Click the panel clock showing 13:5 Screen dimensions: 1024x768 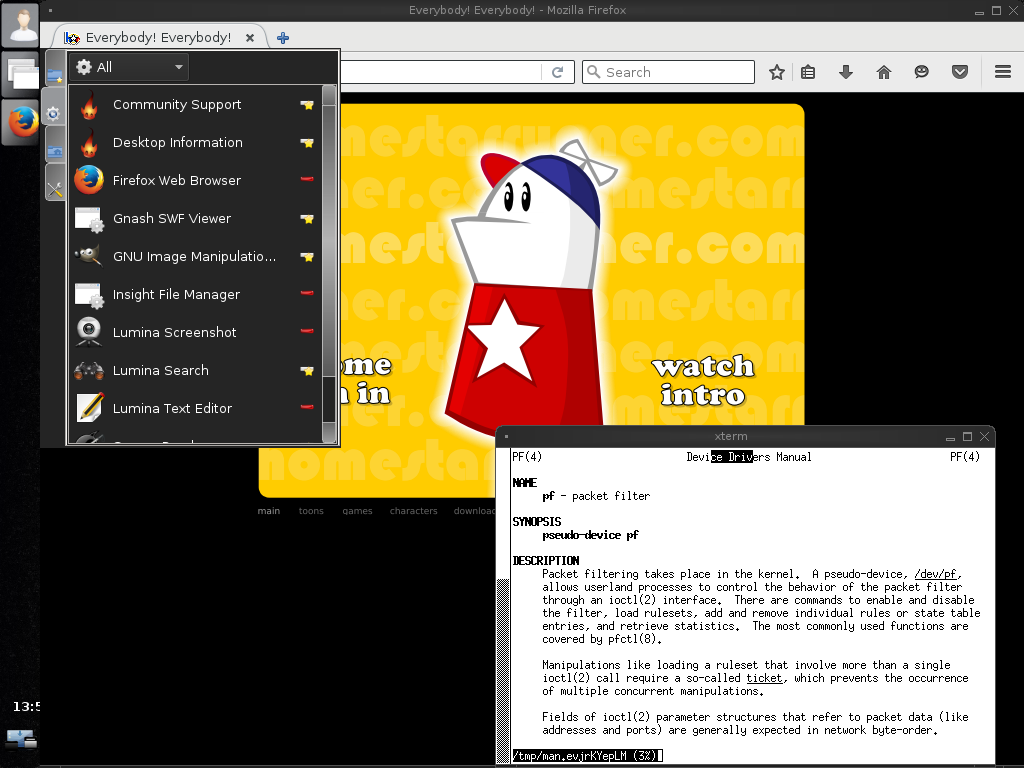[26, 707]
